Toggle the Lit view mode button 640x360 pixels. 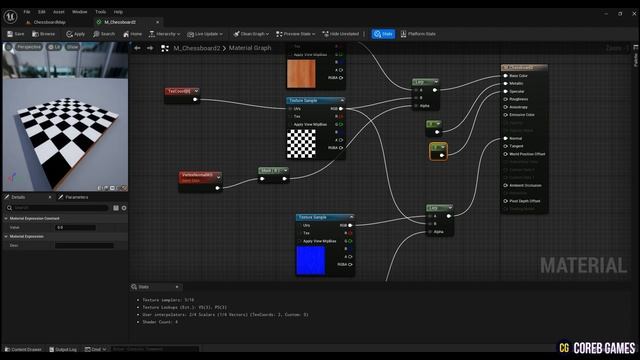pos(54,47)
